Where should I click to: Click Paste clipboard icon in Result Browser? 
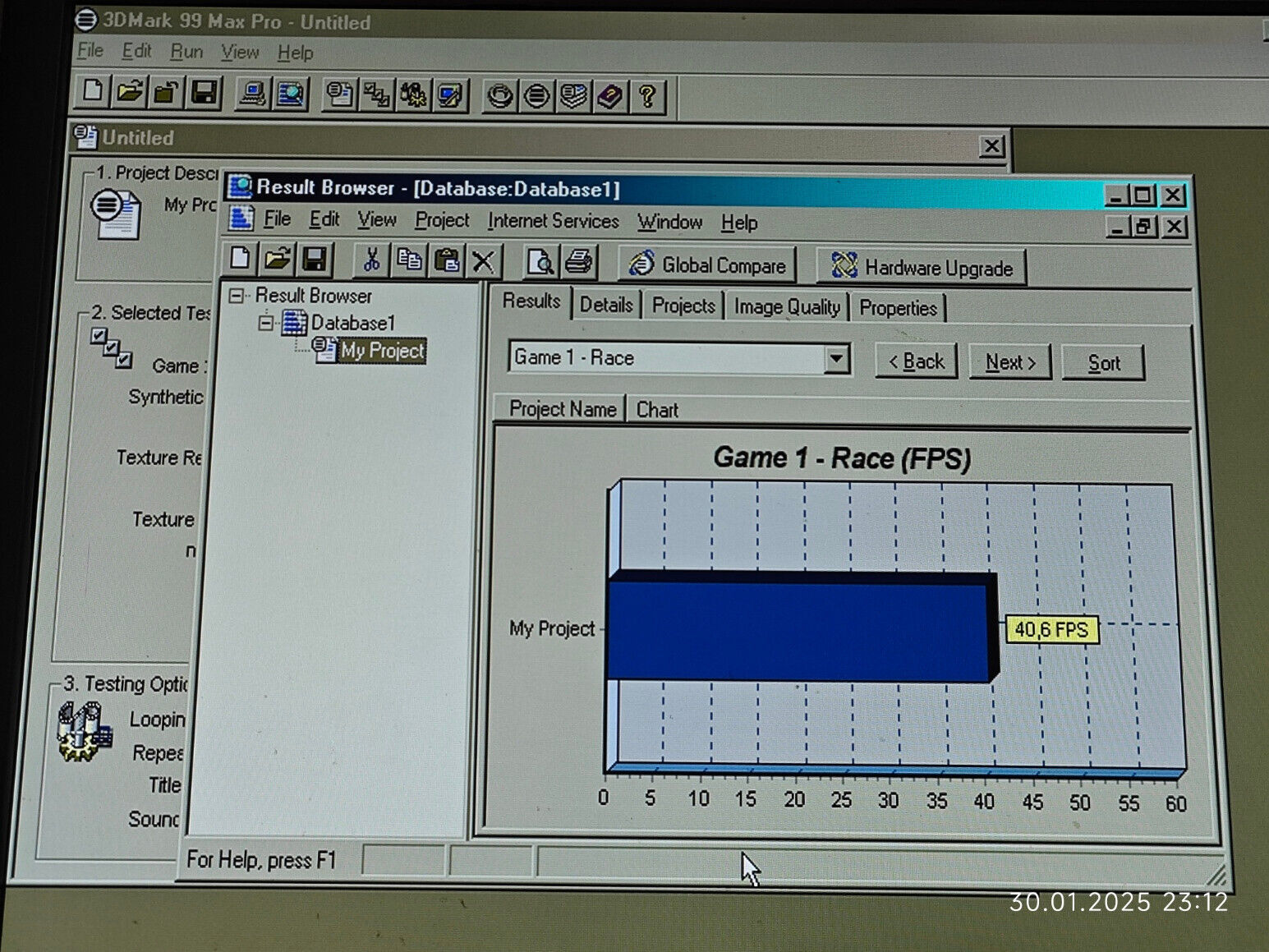click(446, 261)
